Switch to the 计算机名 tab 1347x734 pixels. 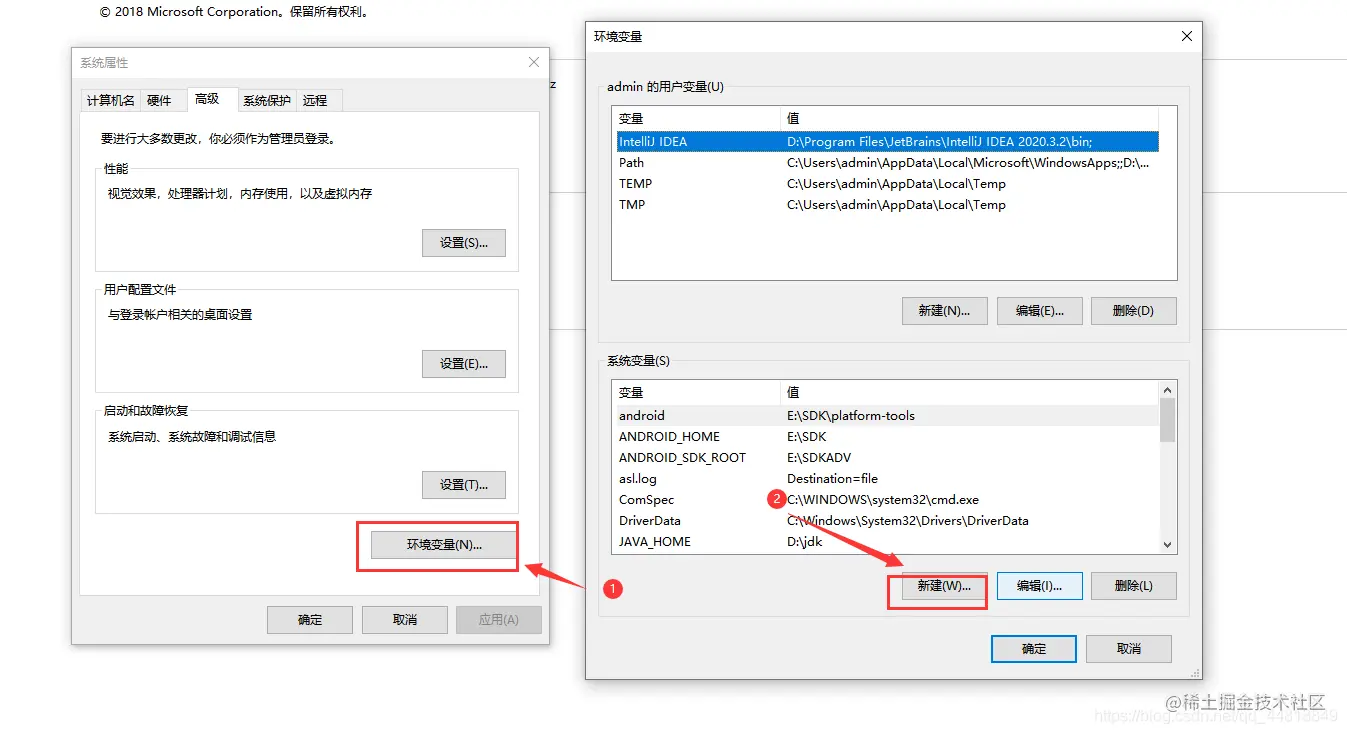point(110,100)
